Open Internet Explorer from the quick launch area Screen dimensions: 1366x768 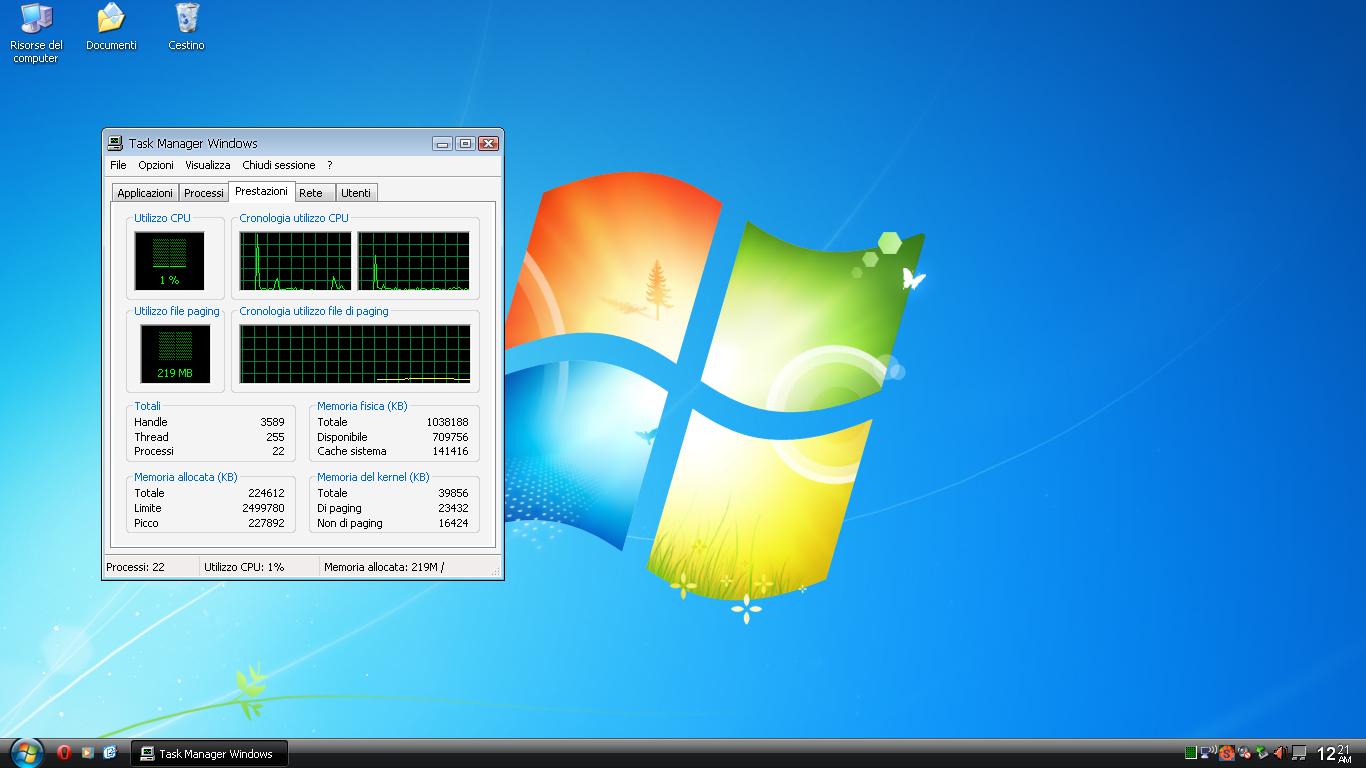click(110, 753)
